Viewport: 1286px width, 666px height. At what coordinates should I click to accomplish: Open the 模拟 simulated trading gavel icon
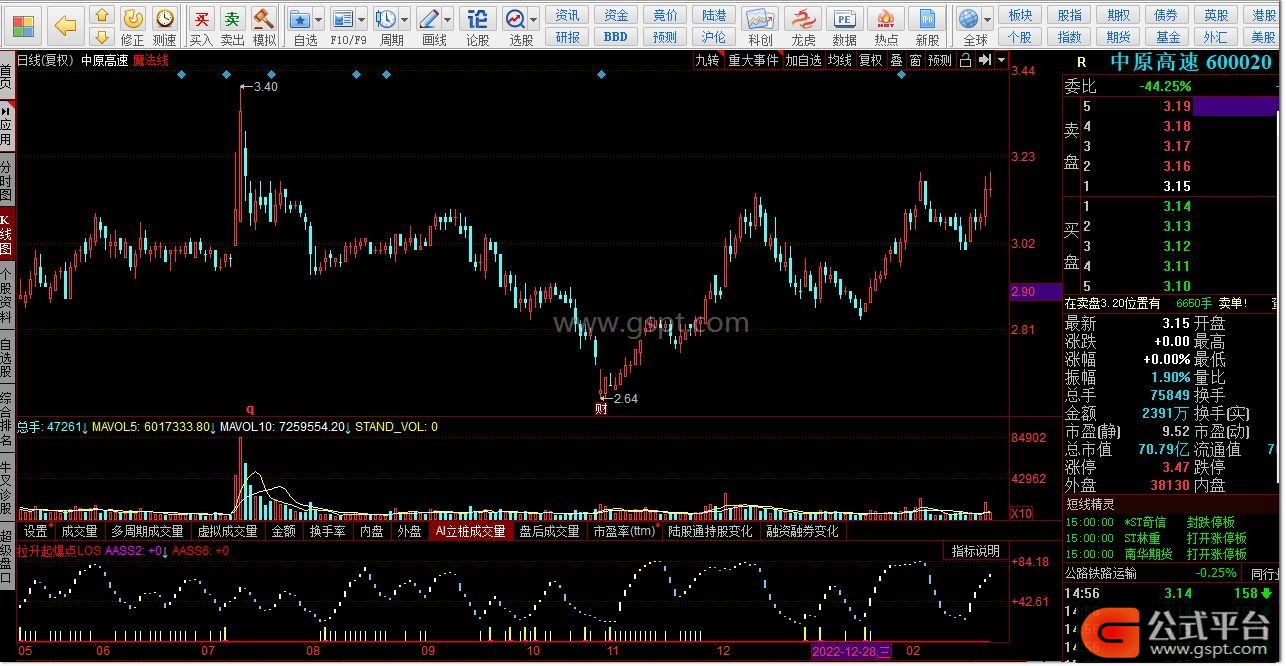coord(263,18)
